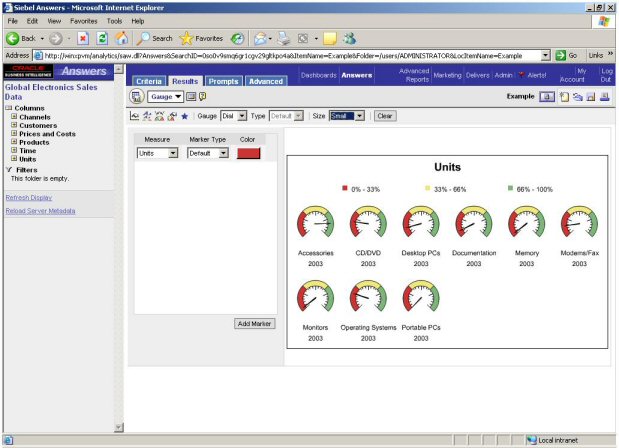This screenshot has height=448, width=619.
Task: Expand the Units column folder
Action: [14, 159]
